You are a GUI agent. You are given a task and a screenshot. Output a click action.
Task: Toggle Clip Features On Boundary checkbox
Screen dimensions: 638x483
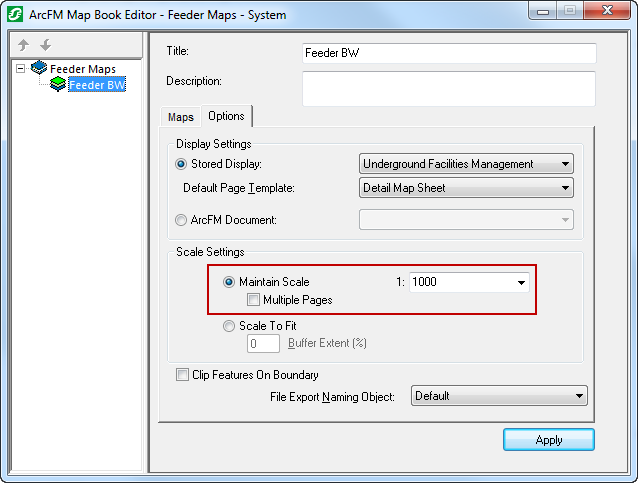(x=182, y=375)
